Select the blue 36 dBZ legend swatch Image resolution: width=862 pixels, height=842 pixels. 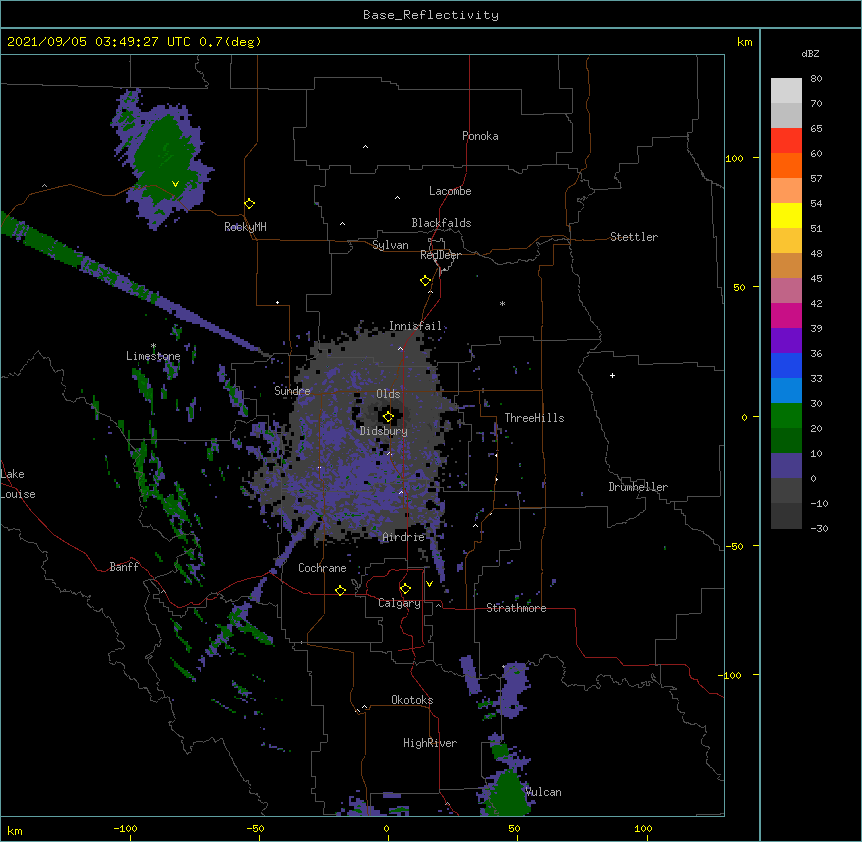[x=786, y=365]
